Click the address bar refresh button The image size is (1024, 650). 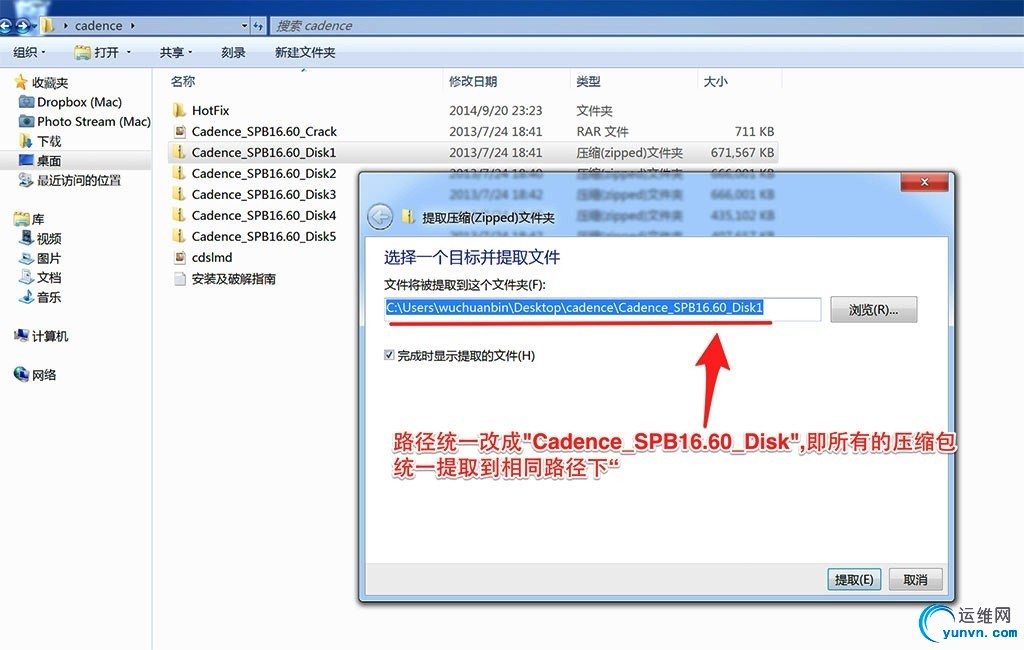pos(259,26)
